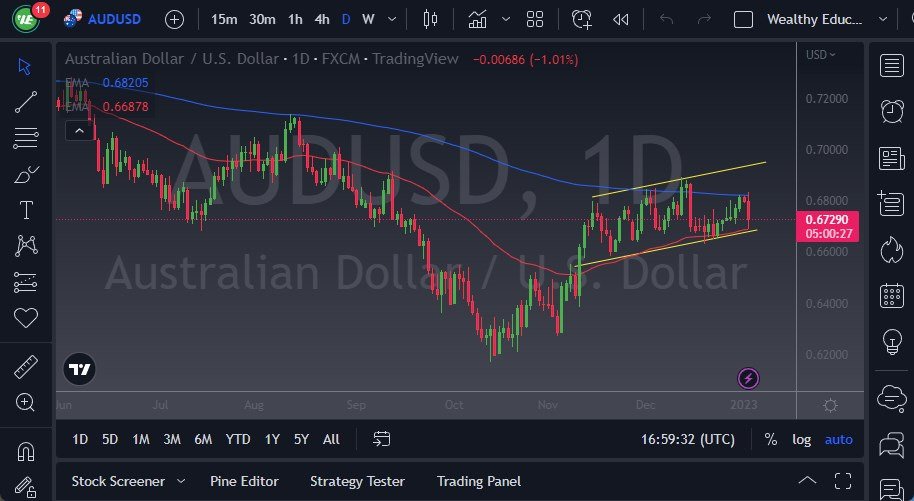
Task: Open the Stock Screener tab
Action: click(118, 481)
